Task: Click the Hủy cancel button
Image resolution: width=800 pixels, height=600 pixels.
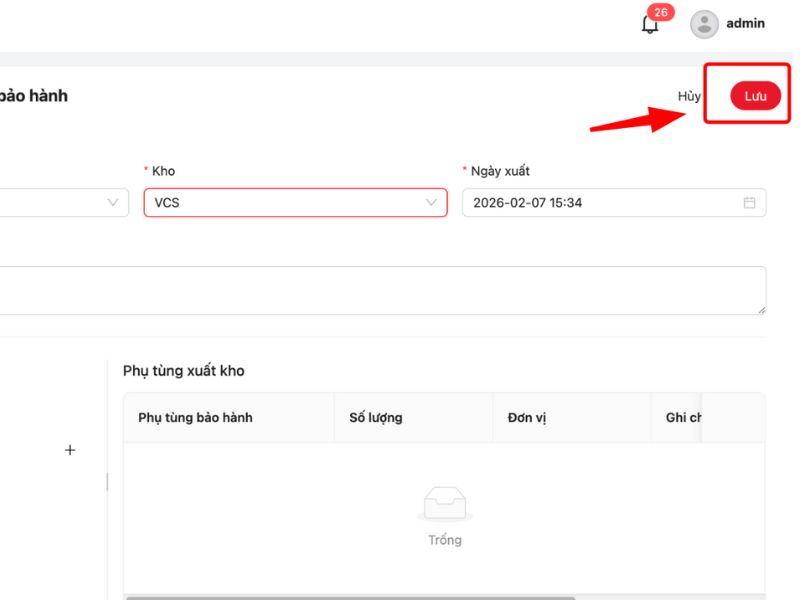Action: coord(689,96)
